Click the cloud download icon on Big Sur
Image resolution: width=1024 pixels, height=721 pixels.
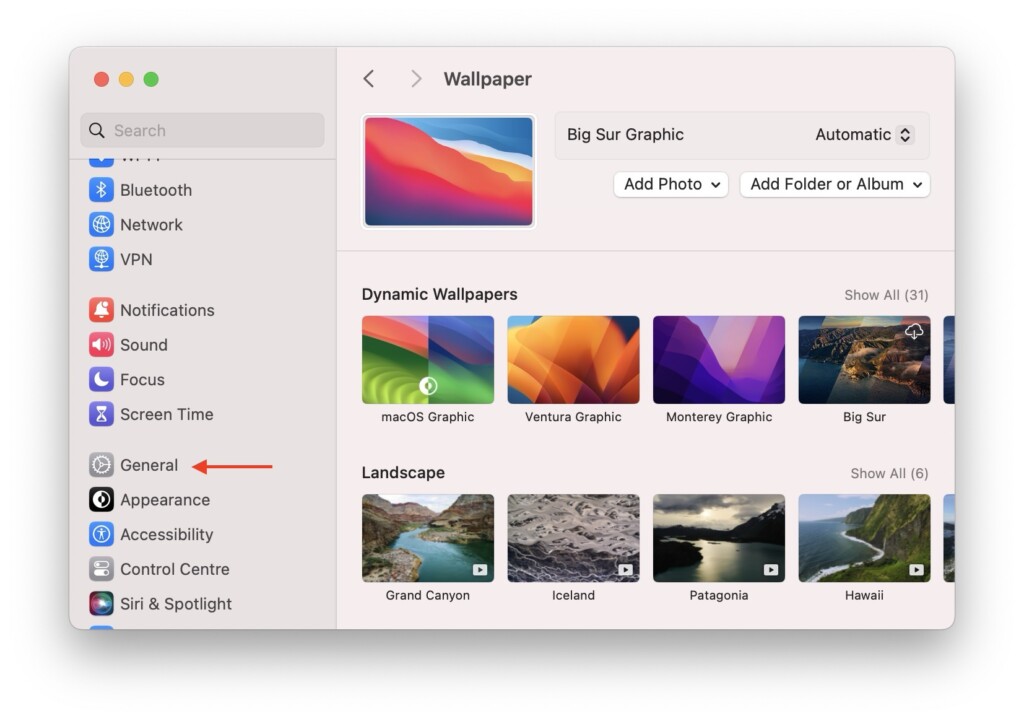[x=914, y=331]
